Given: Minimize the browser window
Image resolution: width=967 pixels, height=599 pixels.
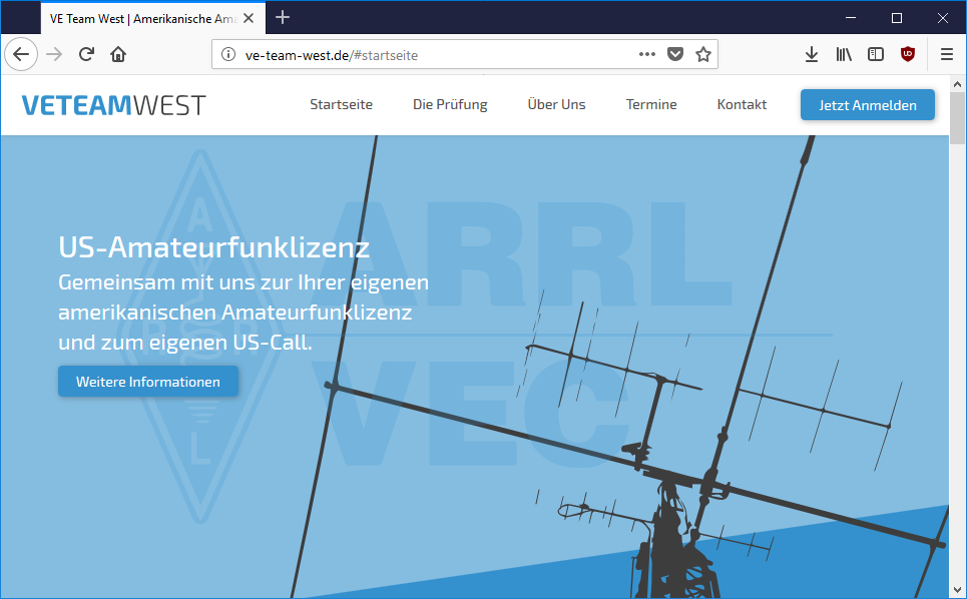Looking at the screenshot, I should 851,18.
